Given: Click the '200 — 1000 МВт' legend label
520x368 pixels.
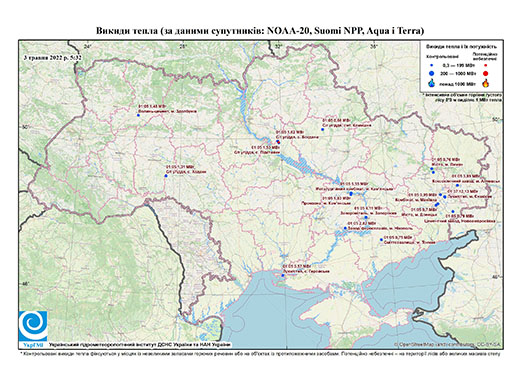Looking at the screenshot, I should [x=458, y=74].
